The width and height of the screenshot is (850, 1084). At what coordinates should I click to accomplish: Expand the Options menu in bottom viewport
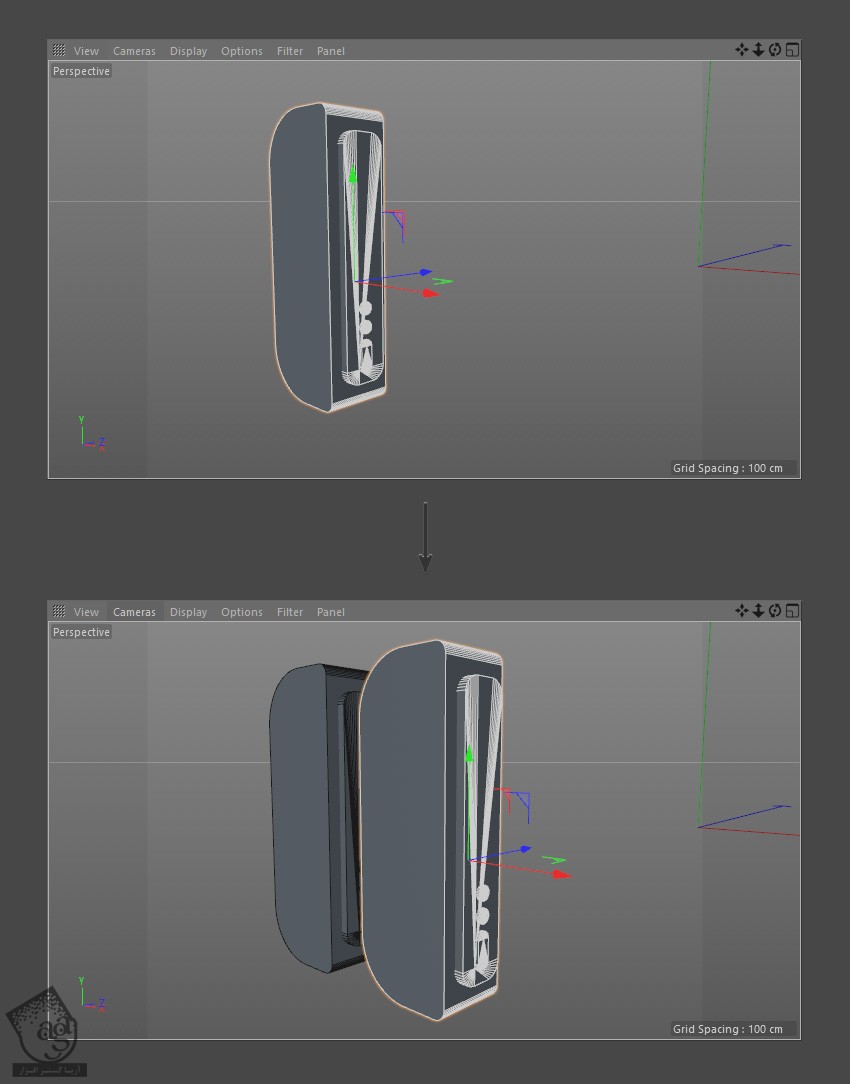[x=241, y=612]
